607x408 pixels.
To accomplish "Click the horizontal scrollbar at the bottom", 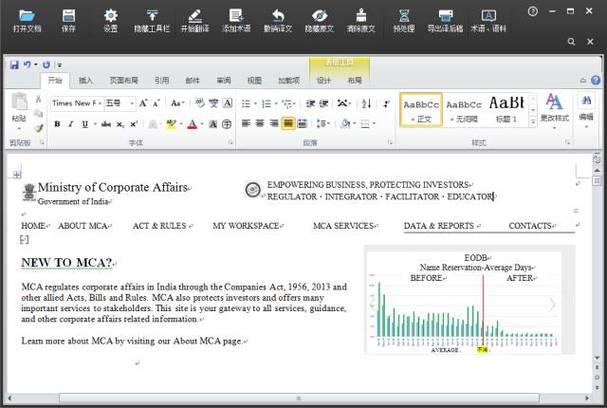I will 298,398.
